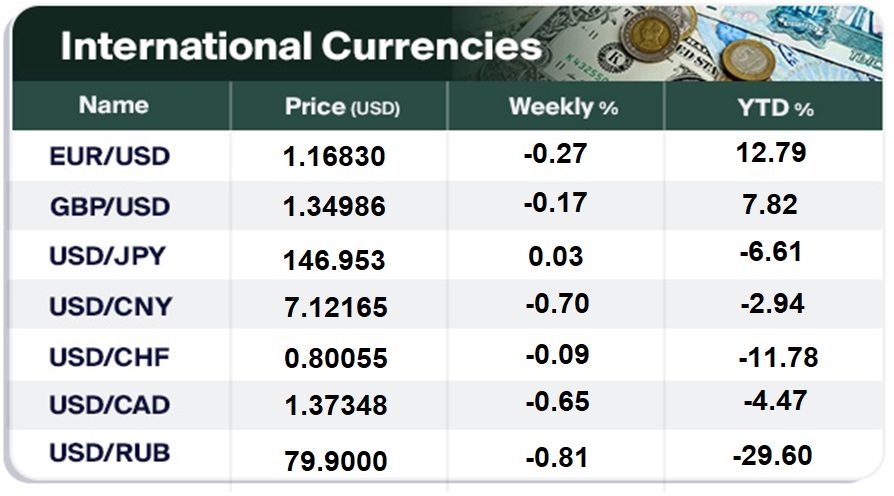Select the USD/RUB currency pair

tap(110, 453)
